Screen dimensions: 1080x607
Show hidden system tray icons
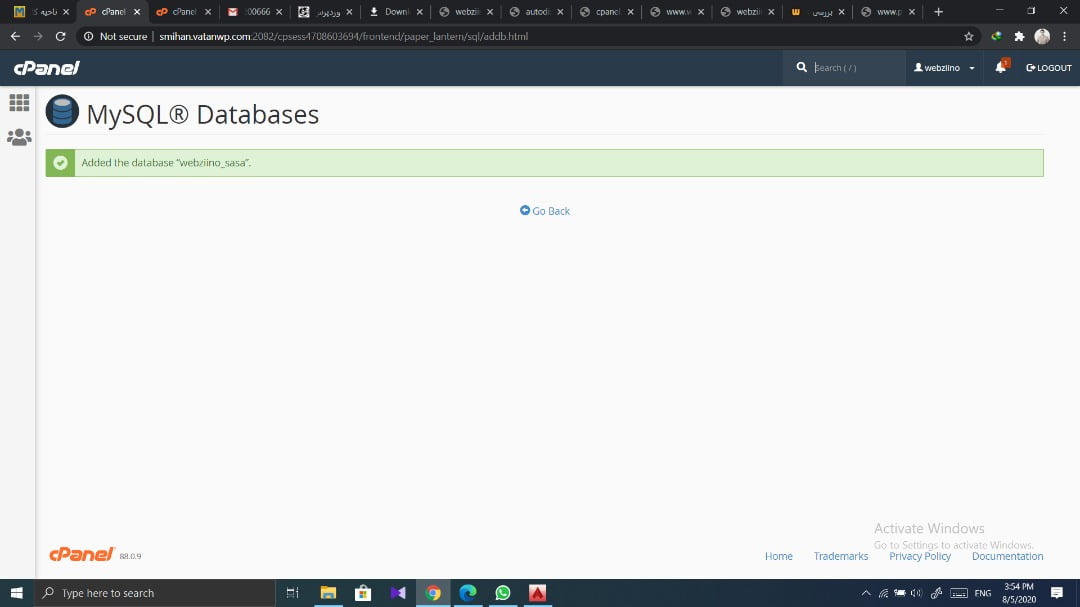866,593
